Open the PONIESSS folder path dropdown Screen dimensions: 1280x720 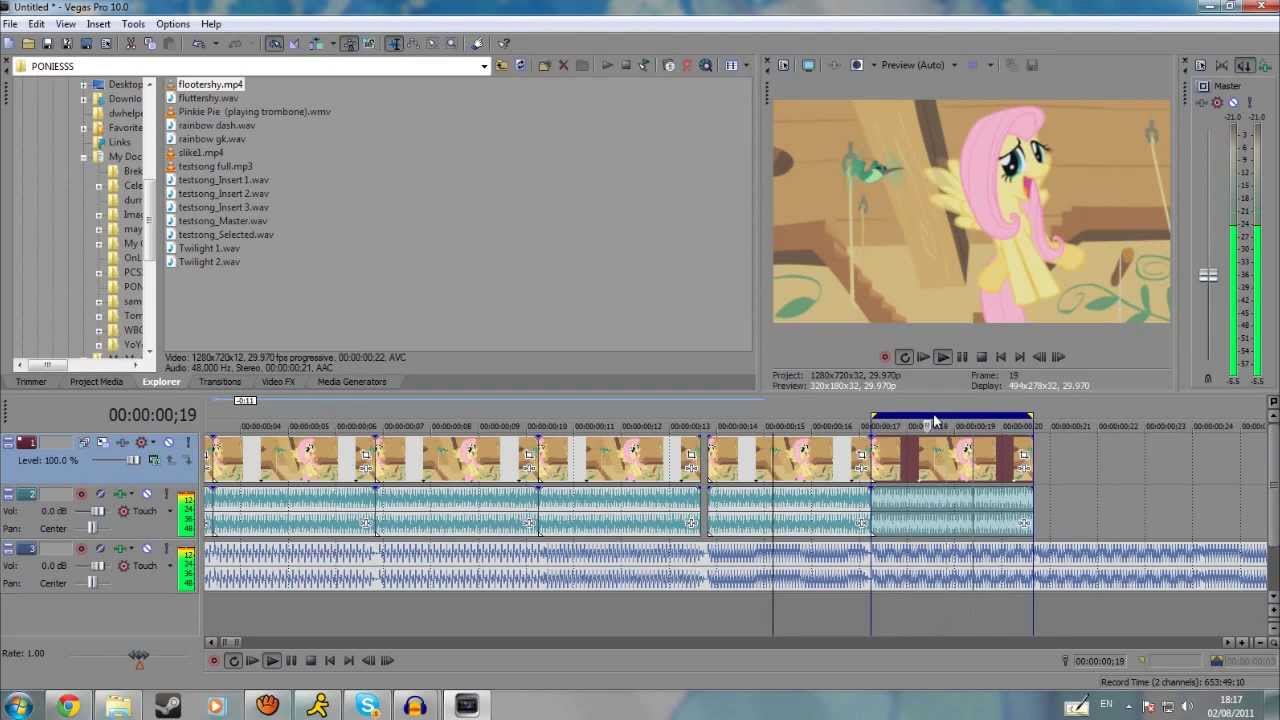point(484,66)
